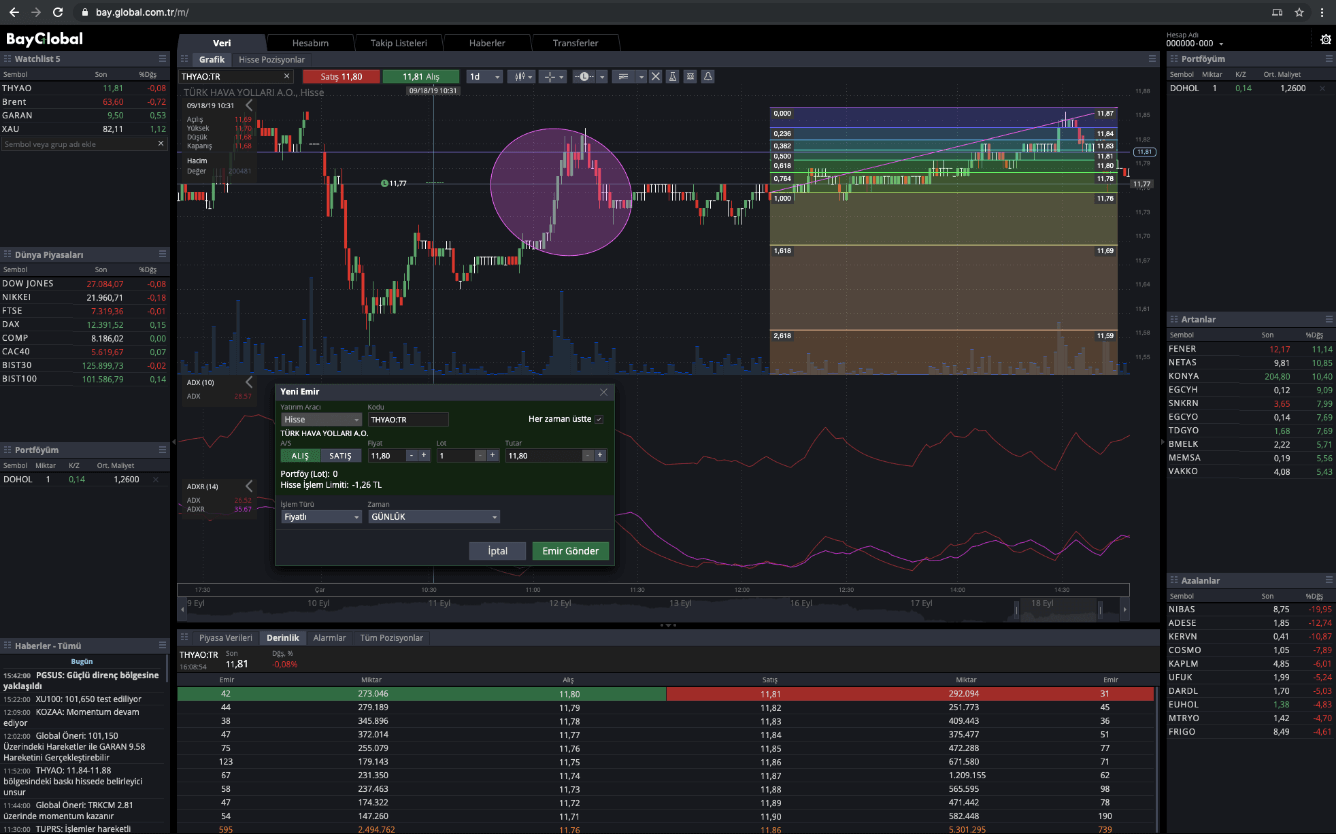Image resolution: width=1336 pixels, height=834 pixels.
Task: Open the settings gear at top right
Action: tap(1326, 40)
